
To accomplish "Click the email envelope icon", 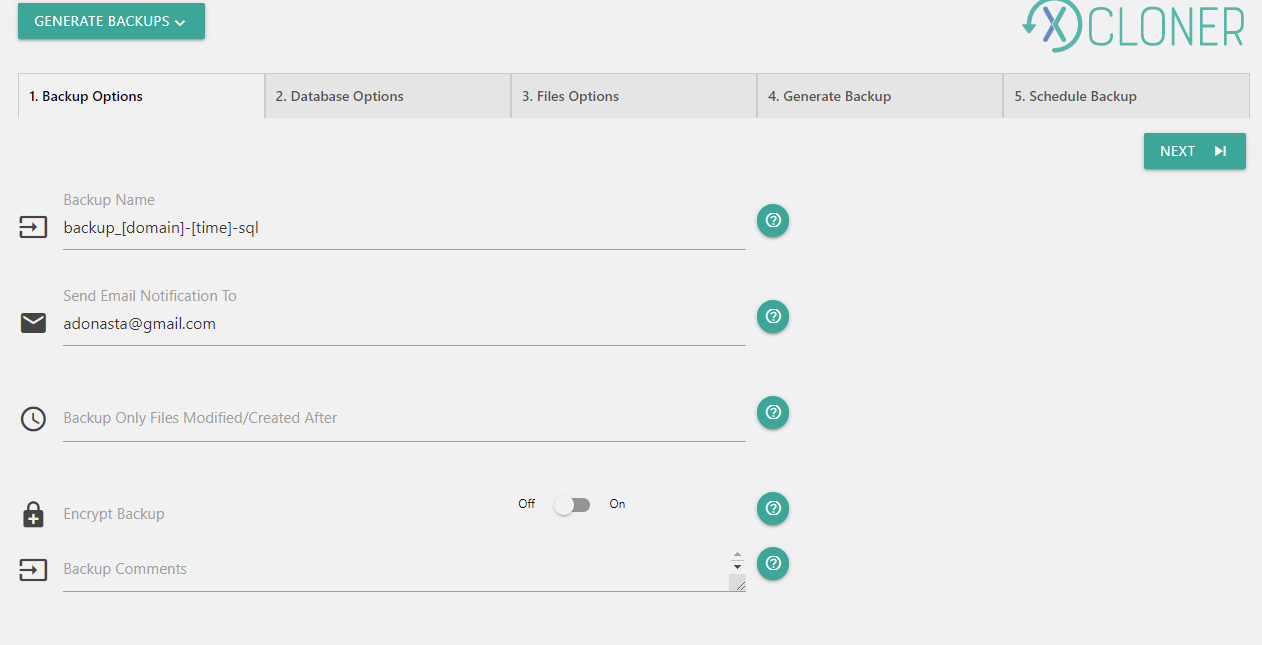I will point(33,323).
